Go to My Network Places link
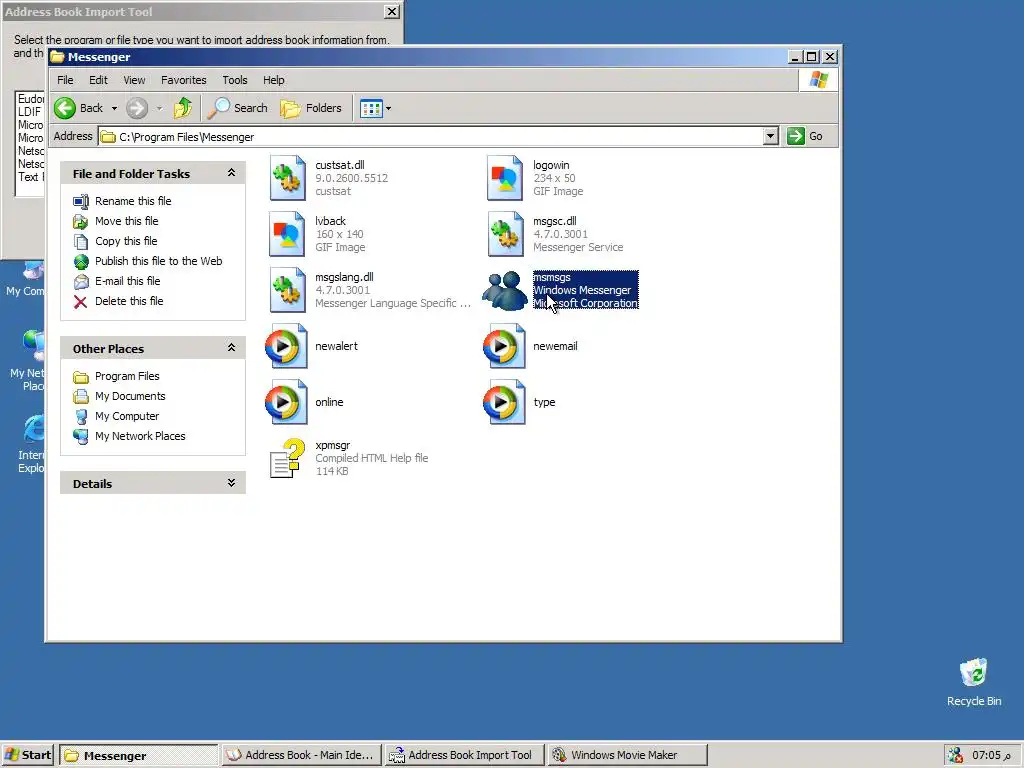Image resolution: width=1024 pixels, height=768 pixels. 140,436
